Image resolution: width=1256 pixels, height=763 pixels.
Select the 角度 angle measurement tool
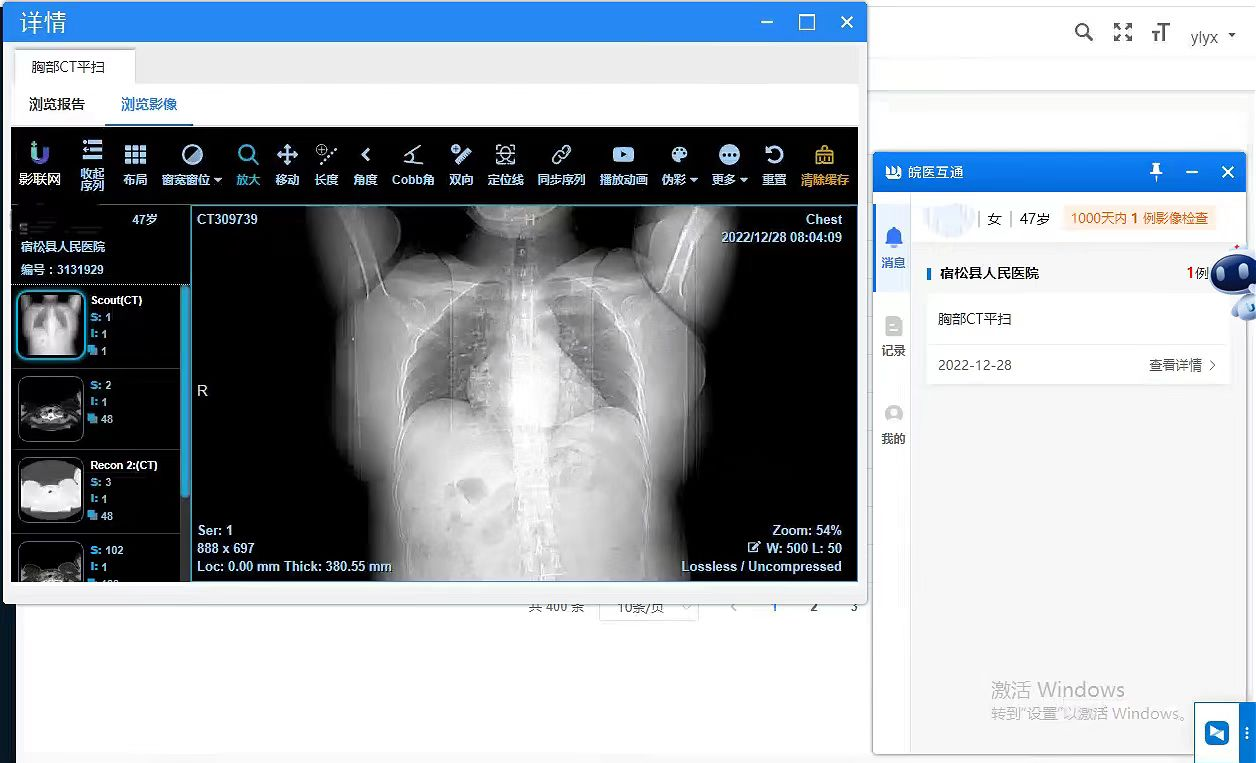366,165
